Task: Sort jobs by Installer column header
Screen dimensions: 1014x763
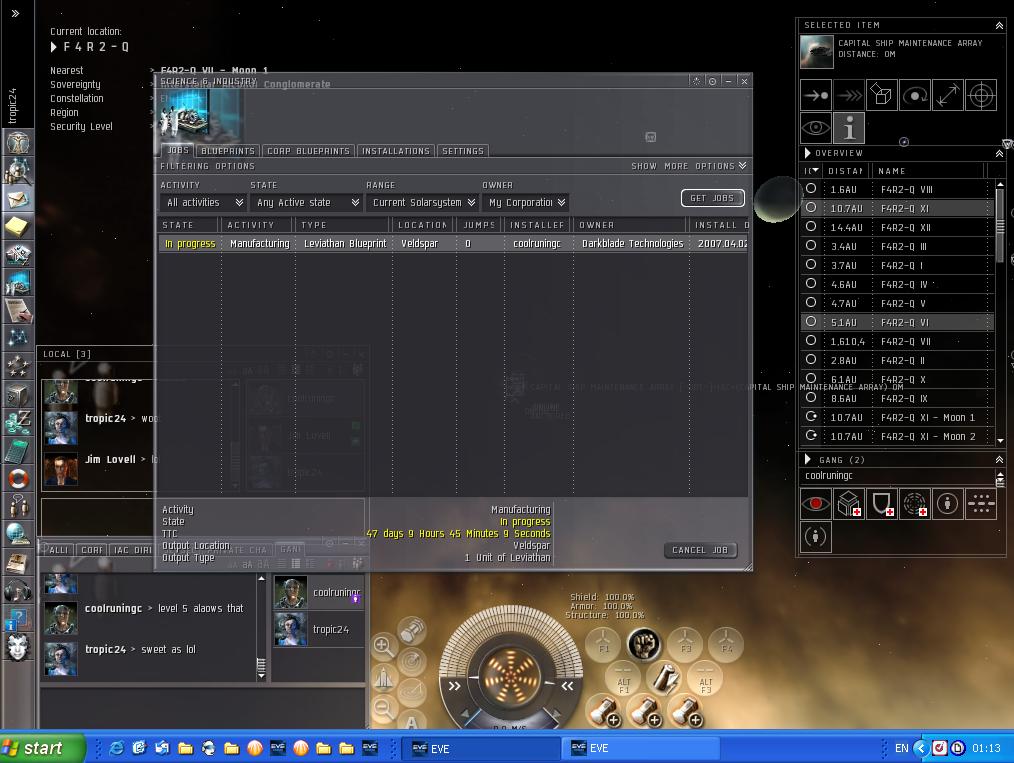Action: click(x=537, y=225)
